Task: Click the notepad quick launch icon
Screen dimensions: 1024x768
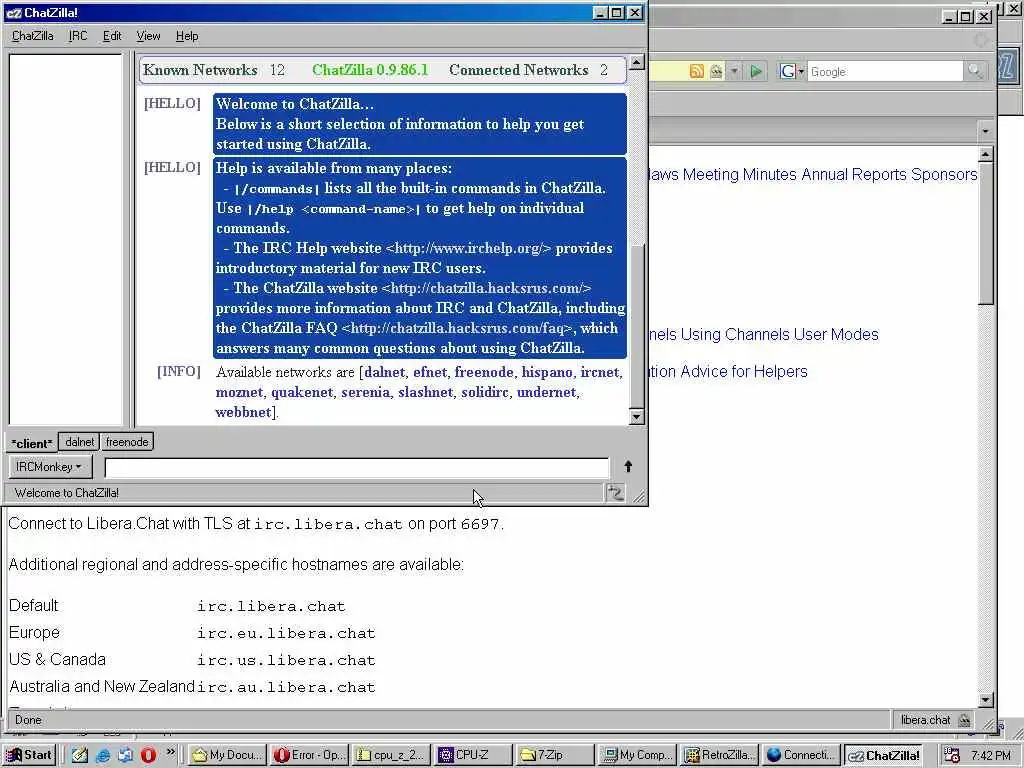Action: point(80,755)
